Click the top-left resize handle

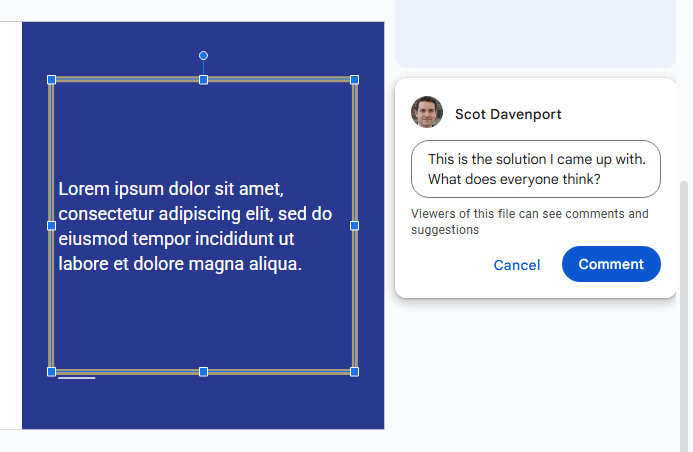click(51, 79)
